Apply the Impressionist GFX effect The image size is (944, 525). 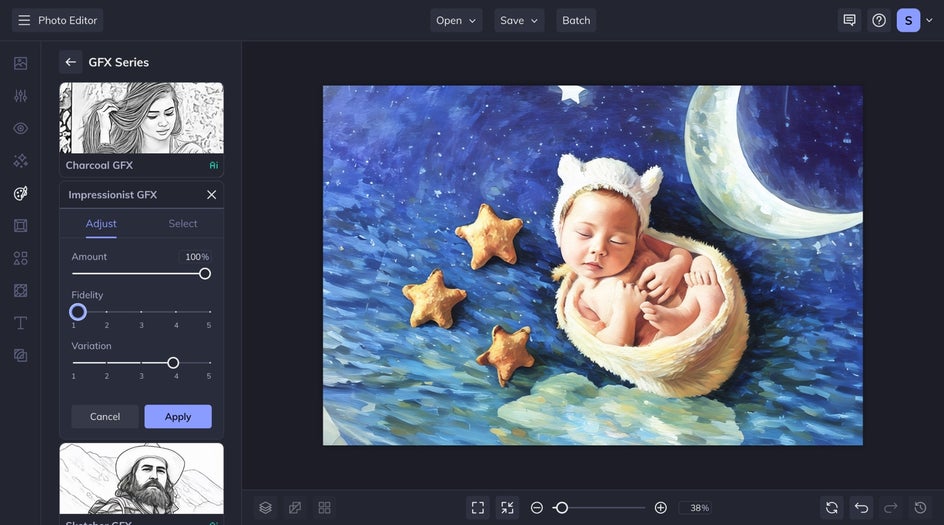pos(178,417)
